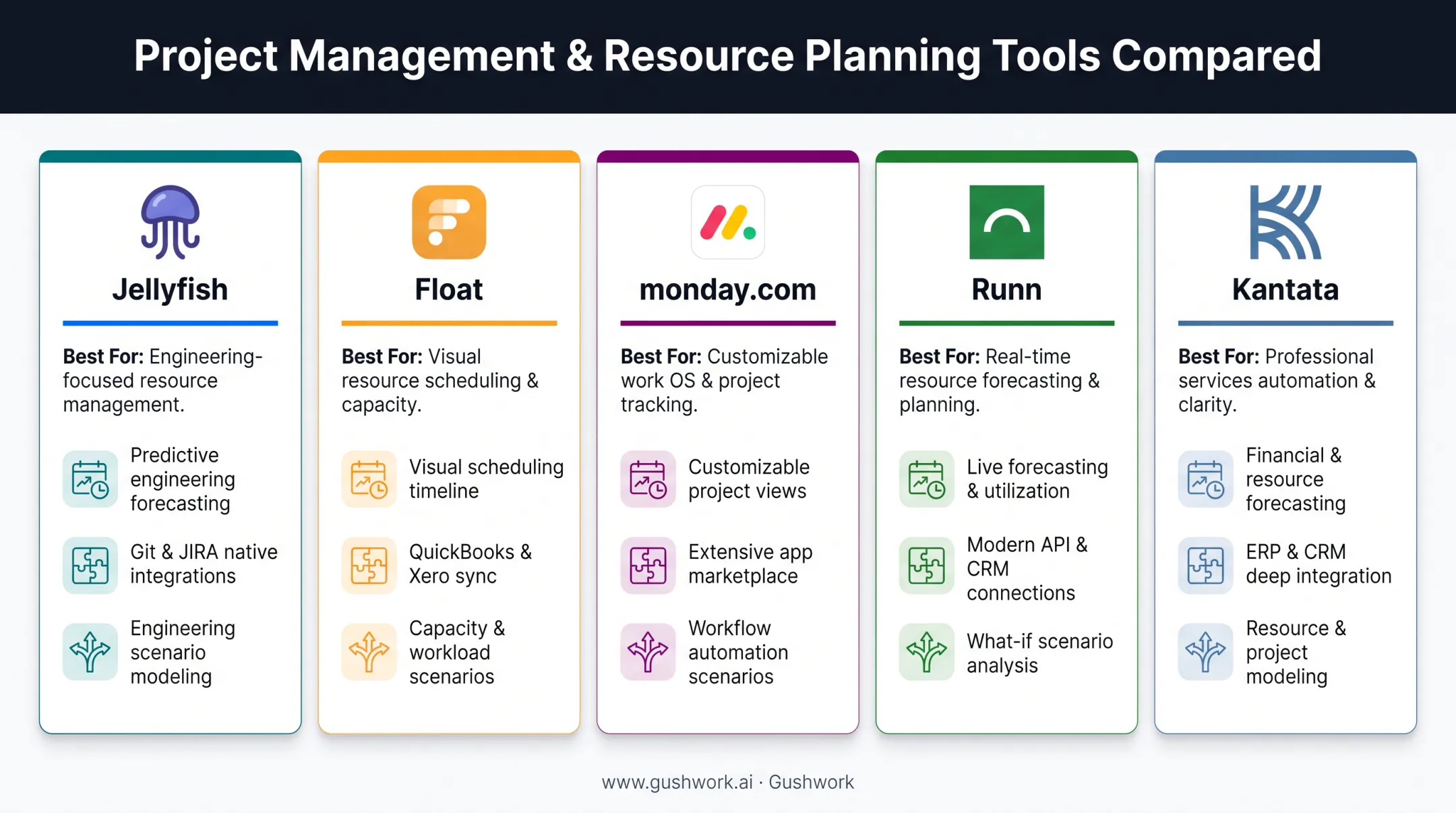Click 'Workflow automation scenarios' text

[738, 652]
